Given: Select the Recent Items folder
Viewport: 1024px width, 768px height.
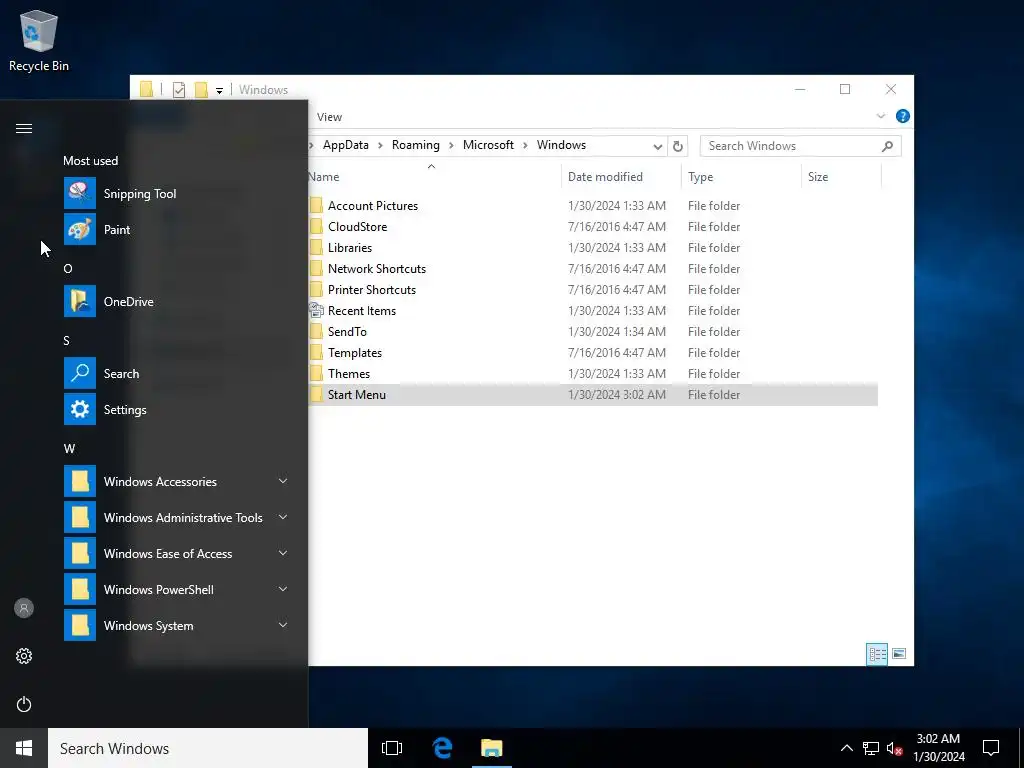Looking at the screenshot, I should point(362,311).
